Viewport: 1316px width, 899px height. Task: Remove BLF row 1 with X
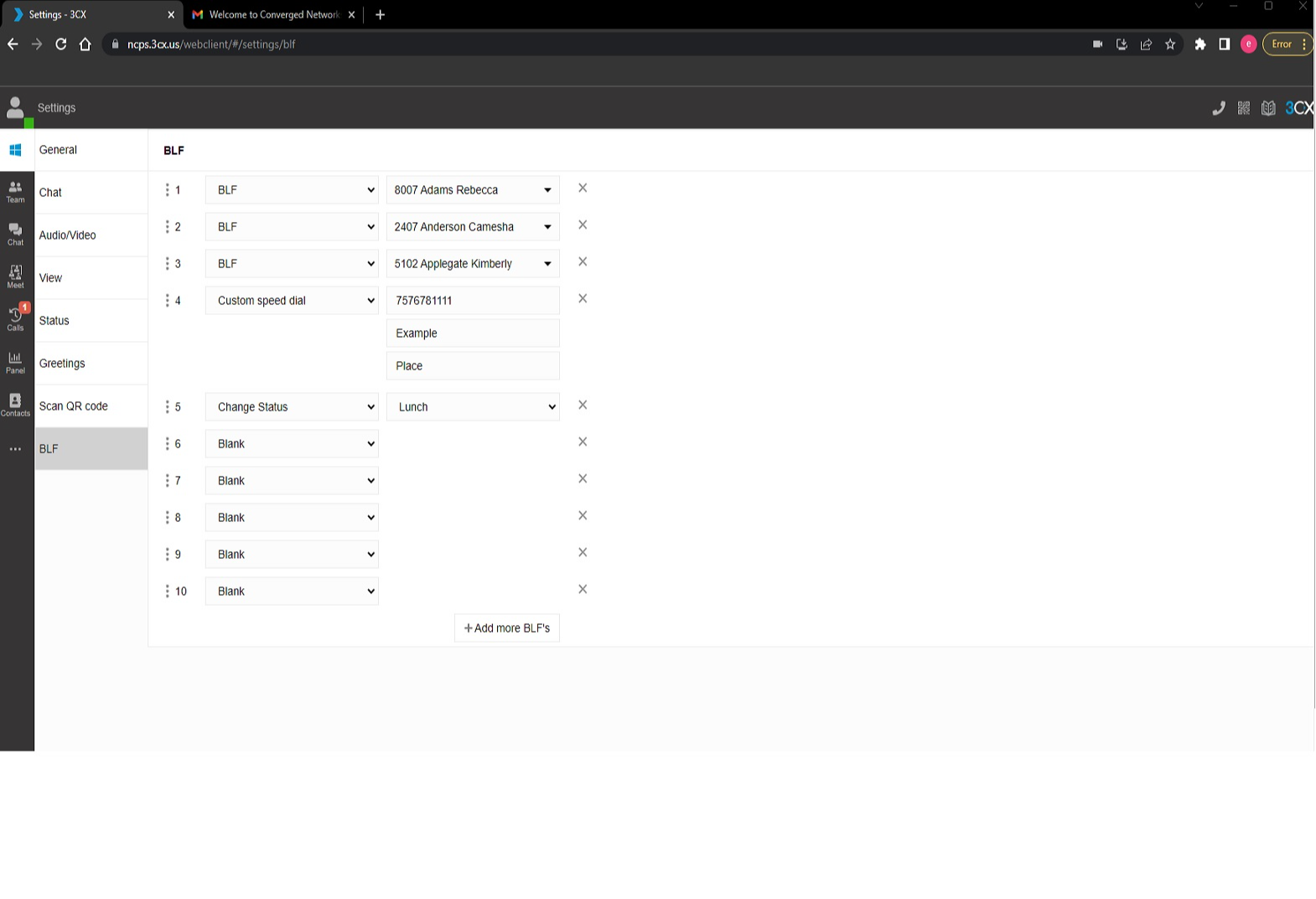pos(583,189)
